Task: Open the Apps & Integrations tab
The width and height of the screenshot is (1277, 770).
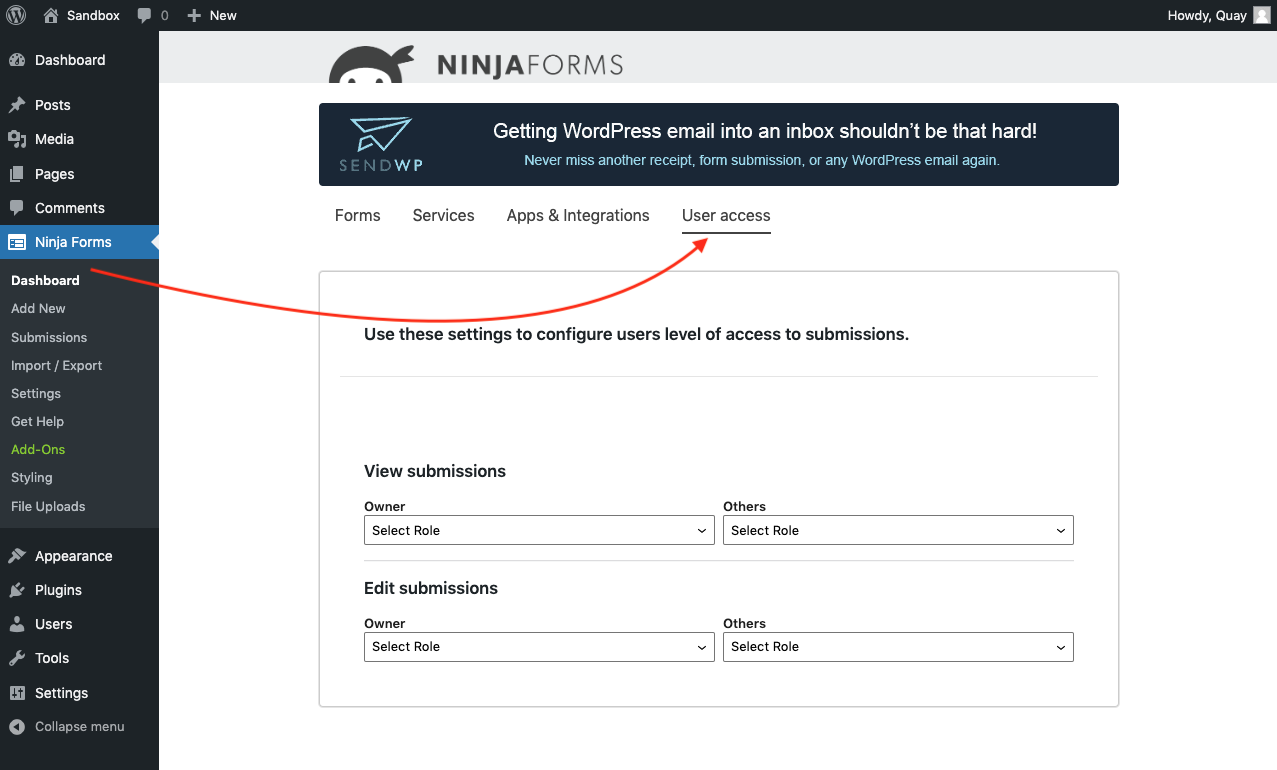Action: tap(577, 215)
